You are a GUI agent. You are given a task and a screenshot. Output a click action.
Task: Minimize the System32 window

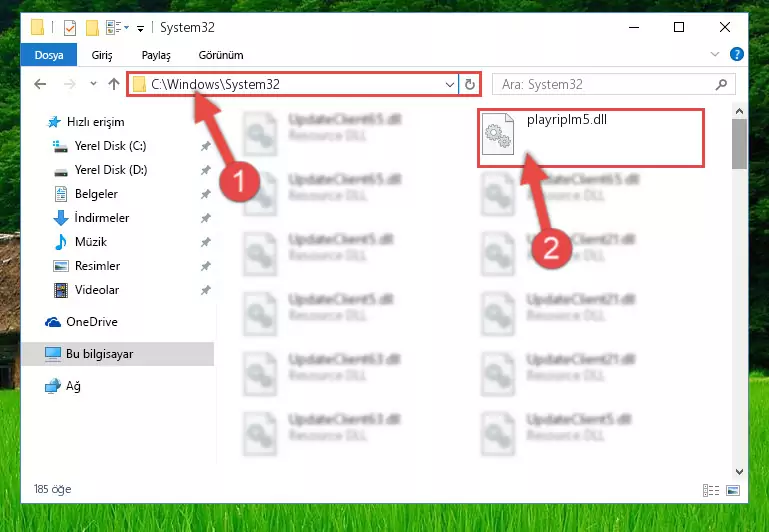click(x=634, y=27)
